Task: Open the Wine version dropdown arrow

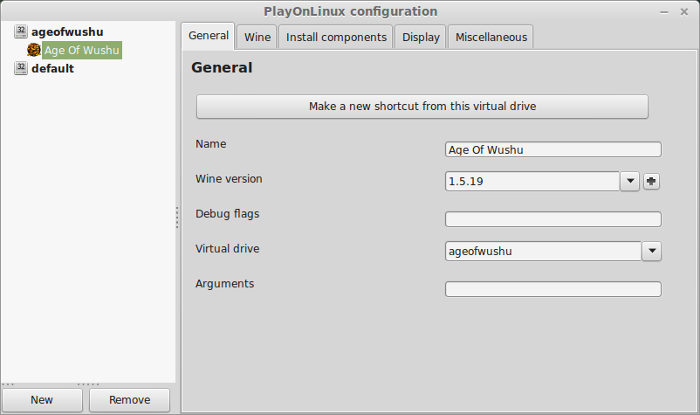Action: pos(630,181)
